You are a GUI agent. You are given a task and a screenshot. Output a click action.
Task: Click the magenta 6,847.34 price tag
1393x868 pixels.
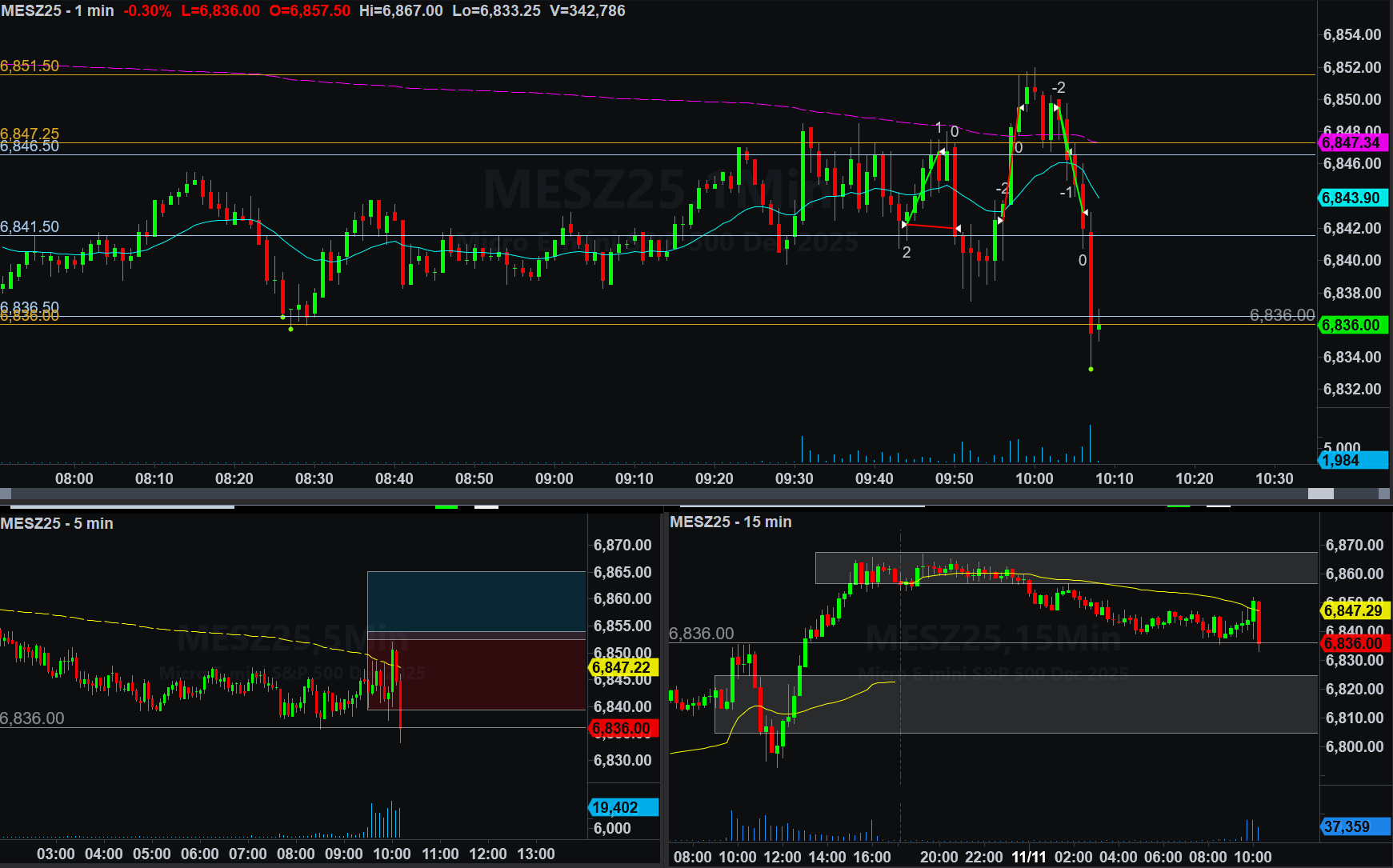coord(1351,143)
